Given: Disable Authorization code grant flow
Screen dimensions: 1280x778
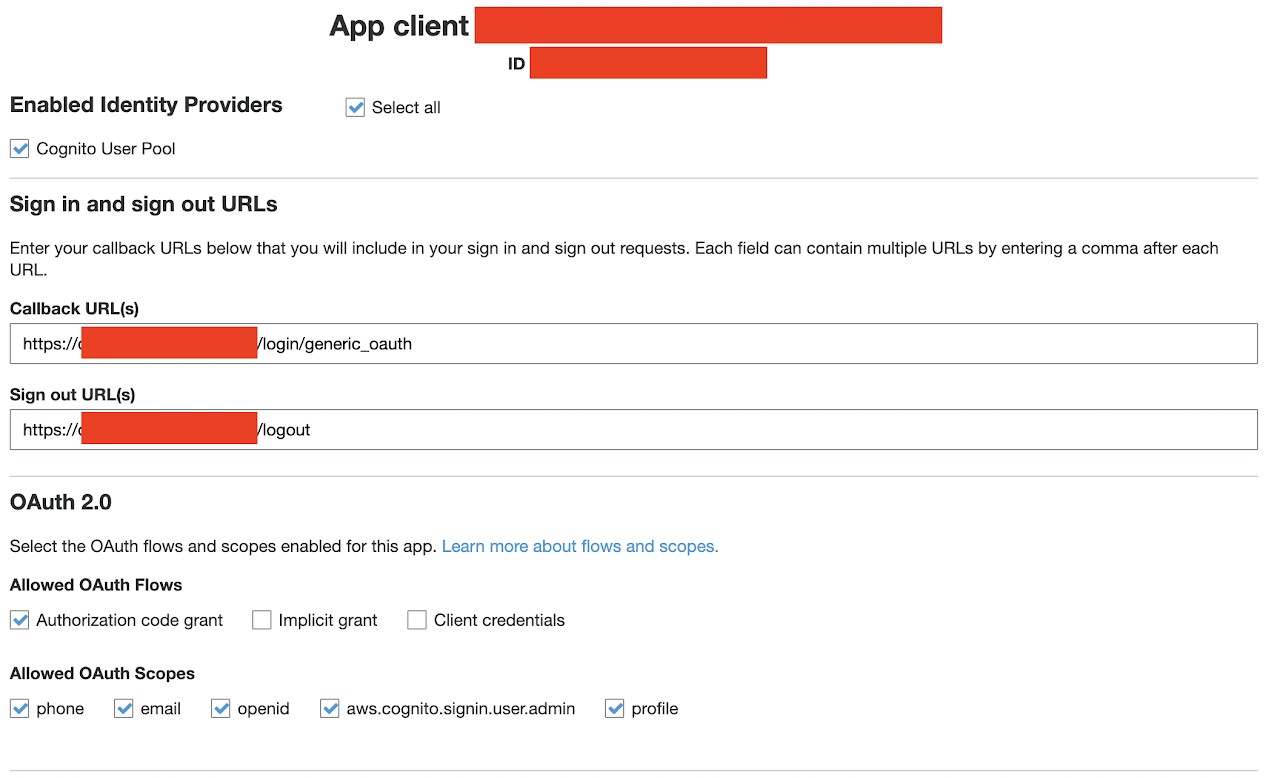Looking at the screenshot, I should point(20,620).
